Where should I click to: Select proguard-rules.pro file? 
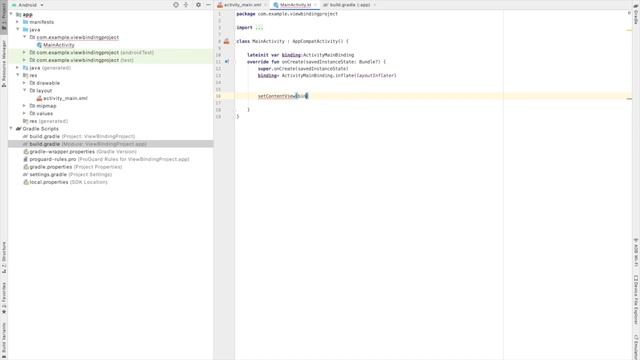[x=106, y=159]
